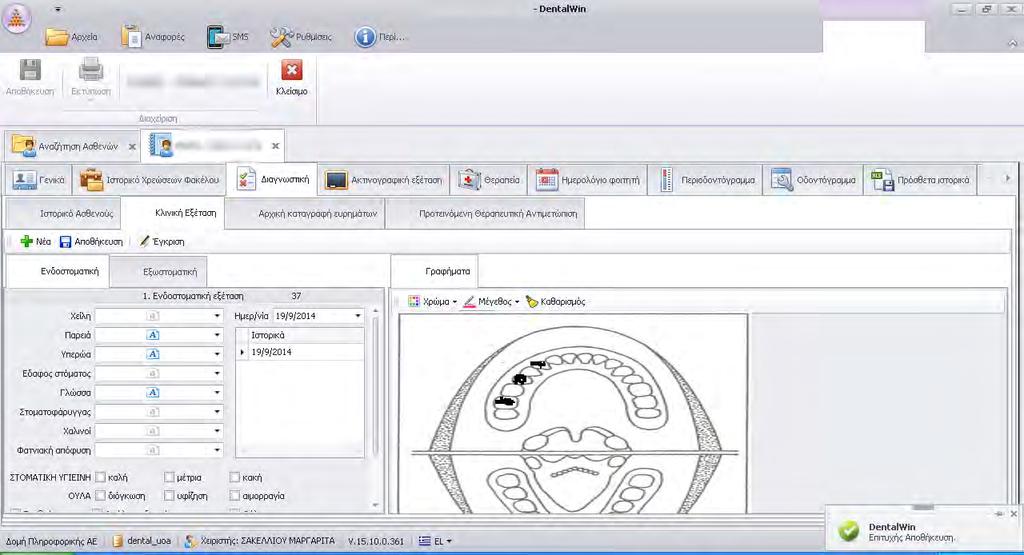Open the Αρχεία folder menu icon
This screenshot has width=1024, height=555.
pos(57,37)
